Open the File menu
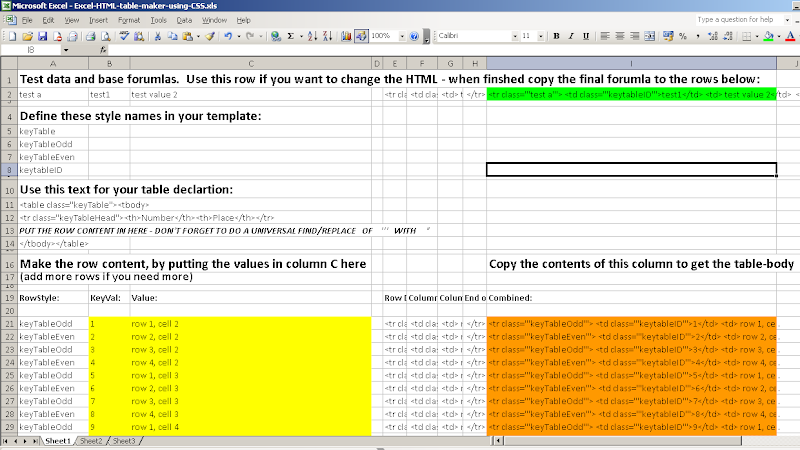 tap(27, 20)
